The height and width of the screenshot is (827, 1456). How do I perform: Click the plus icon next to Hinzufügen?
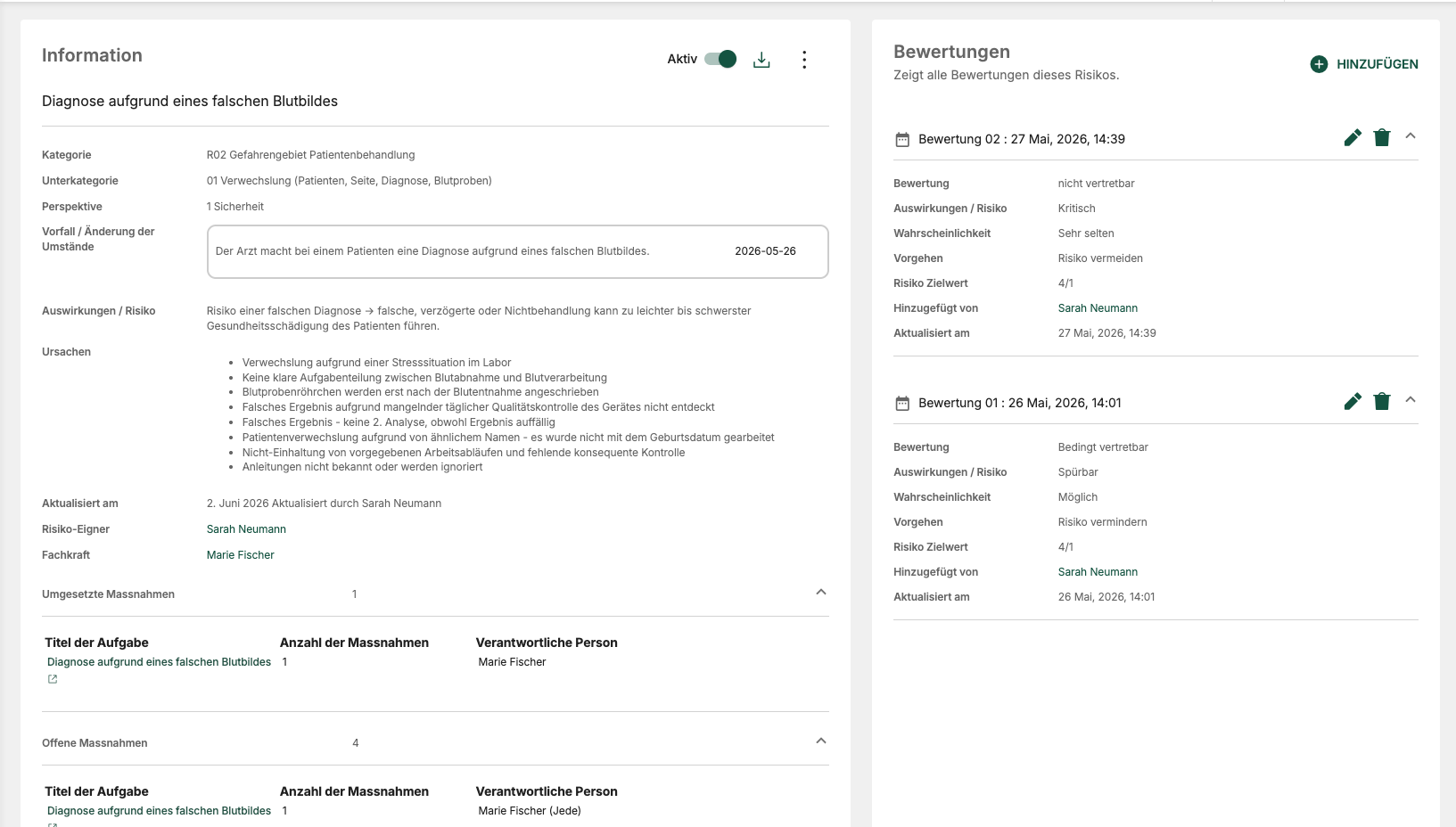[1319, 64]
